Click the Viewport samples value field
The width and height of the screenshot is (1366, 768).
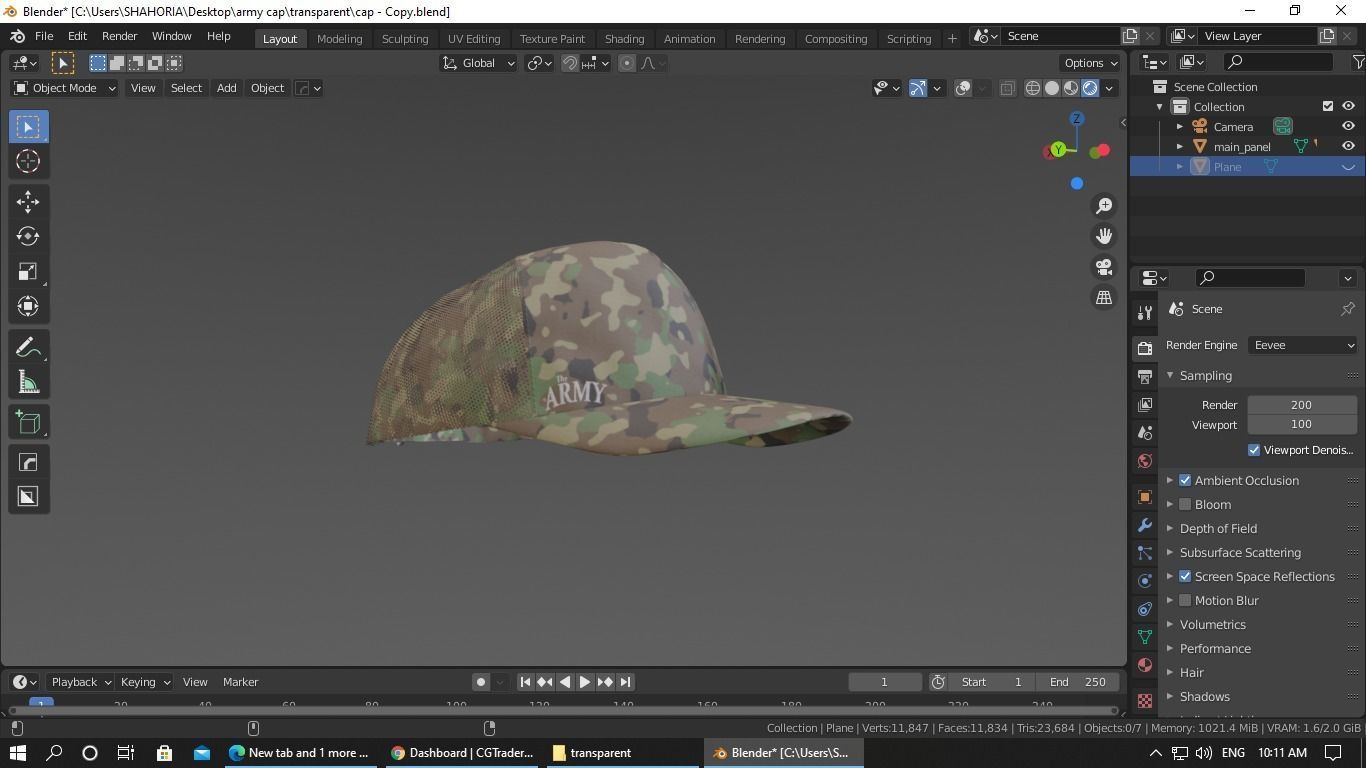point(1301,425)
